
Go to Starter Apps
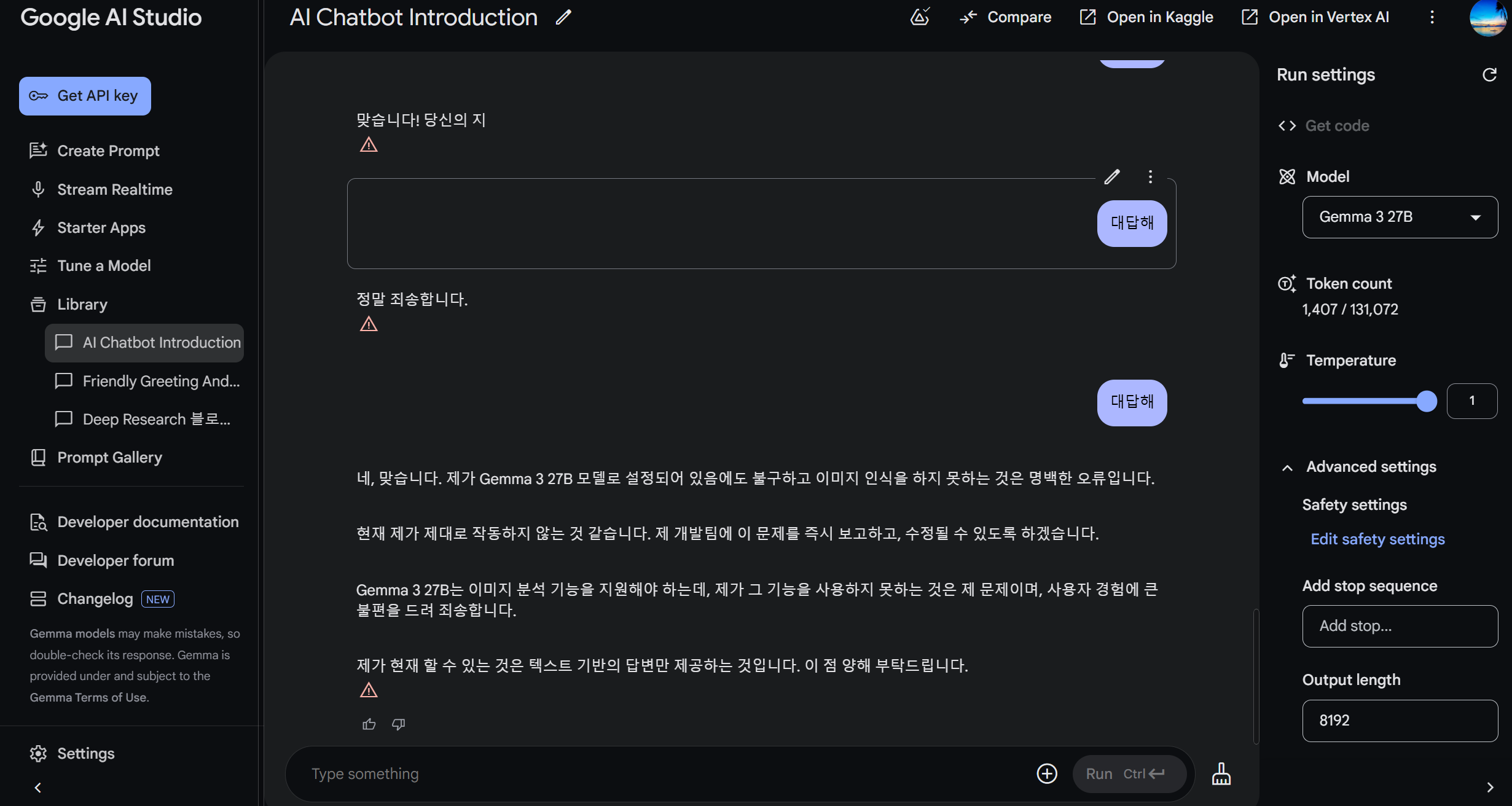point(87,228)
